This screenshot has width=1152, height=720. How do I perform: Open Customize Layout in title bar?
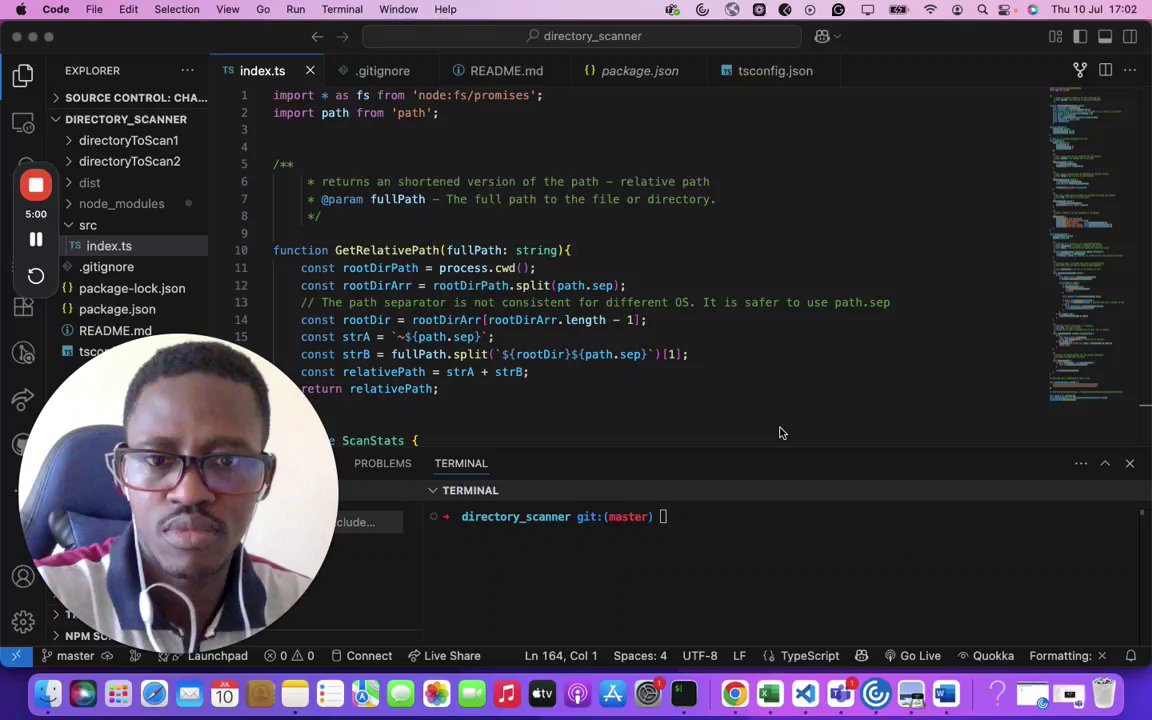click(x=1056, y=37)
